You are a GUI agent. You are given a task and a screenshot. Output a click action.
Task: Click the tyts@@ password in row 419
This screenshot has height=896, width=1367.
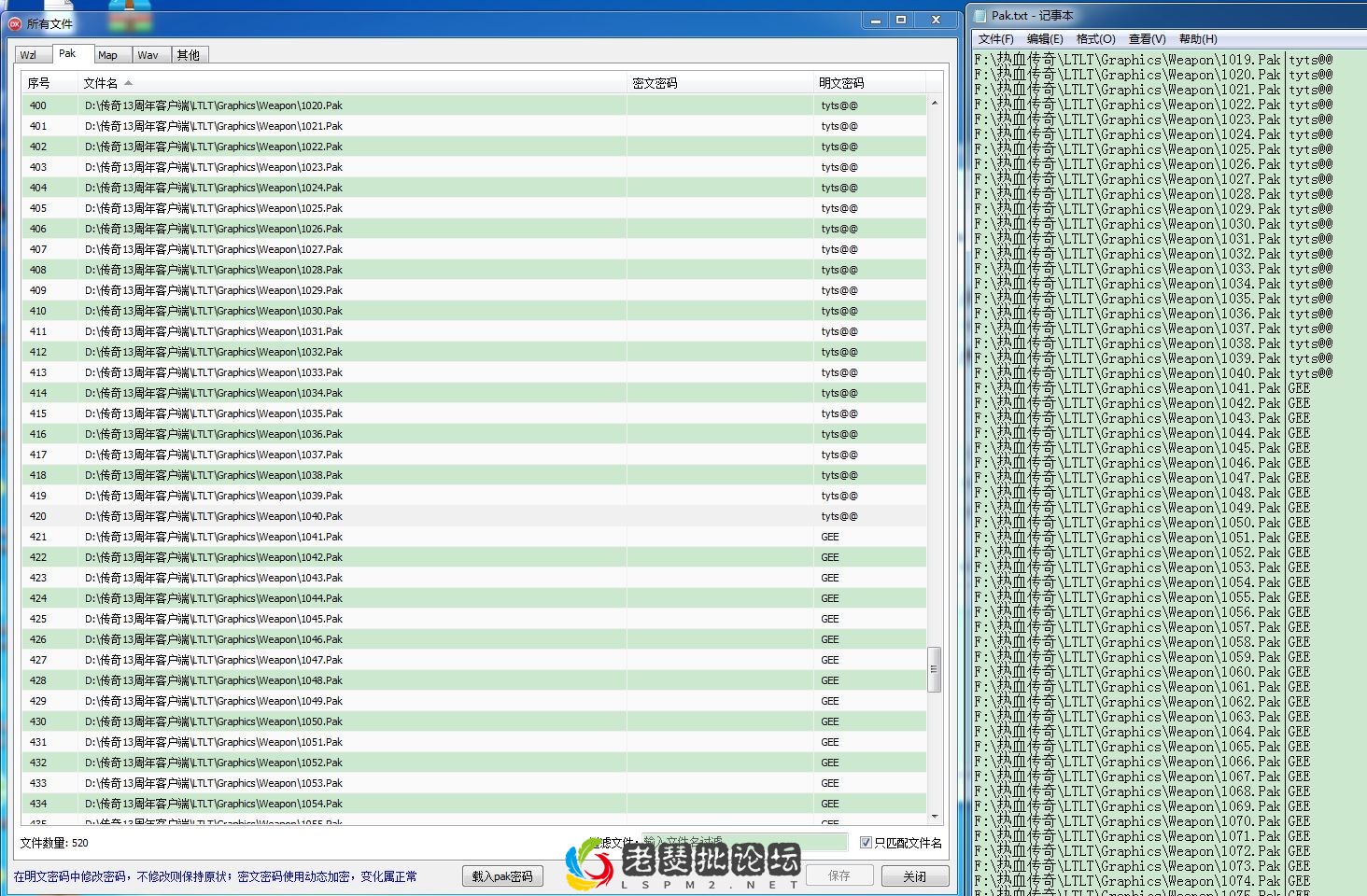(x=839, y=496)
